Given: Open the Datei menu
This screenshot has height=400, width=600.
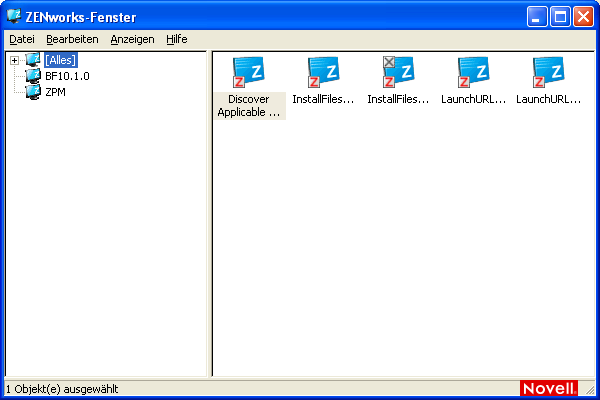Looking at the screenshot, I should click(x=22, y=39).
